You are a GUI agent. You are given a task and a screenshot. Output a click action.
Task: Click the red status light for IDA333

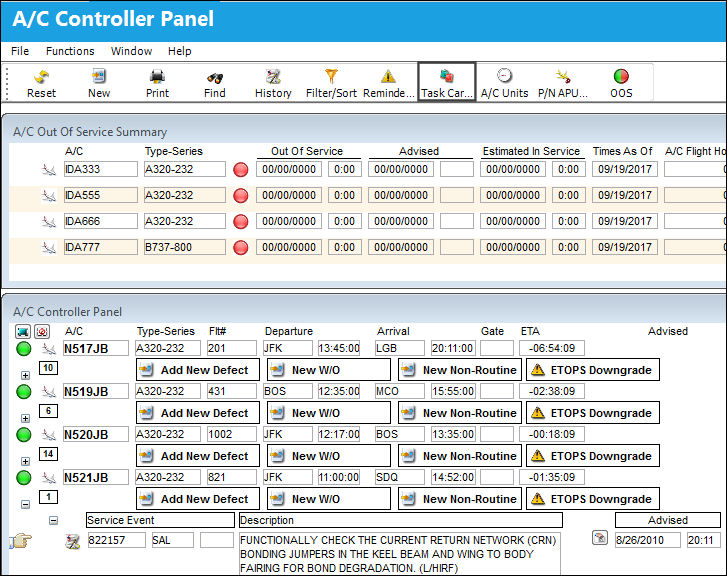click(241, 170)
